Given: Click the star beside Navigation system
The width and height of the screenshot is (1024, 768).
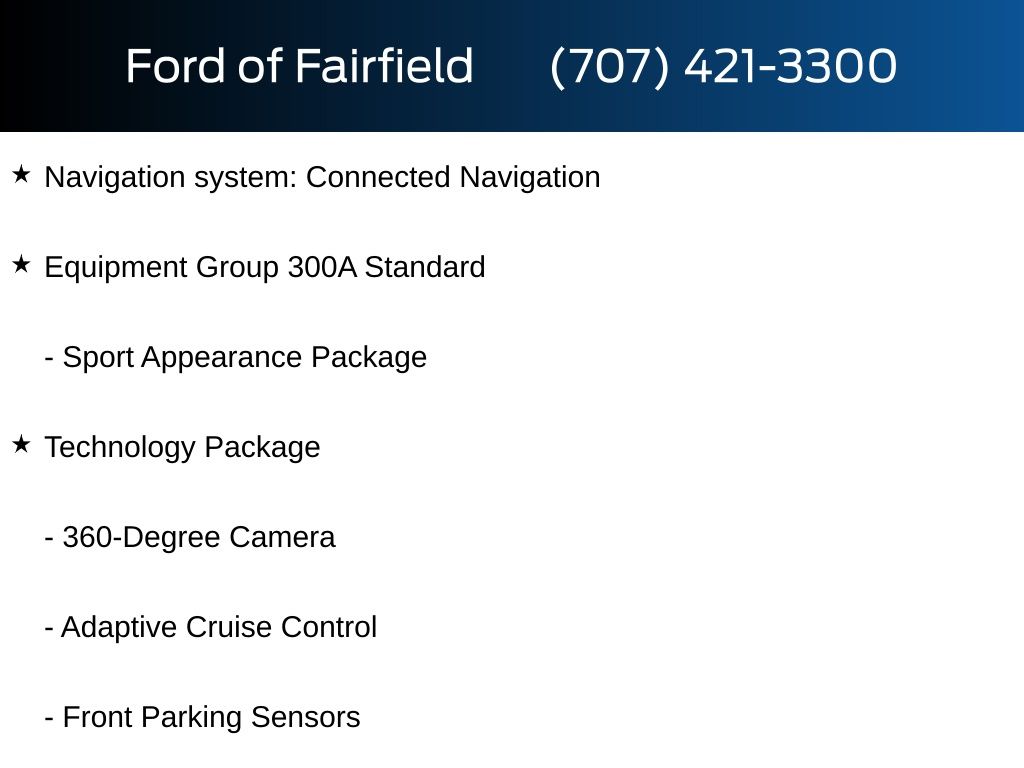Looking at the screenshot, I should [21, 175].
